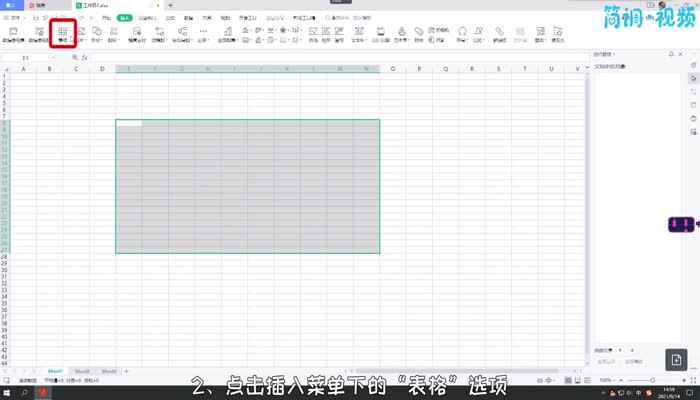Screen dimensions: 700x400
Task: Click the Name Box cell reference field
Action: (x=40, y=57)
